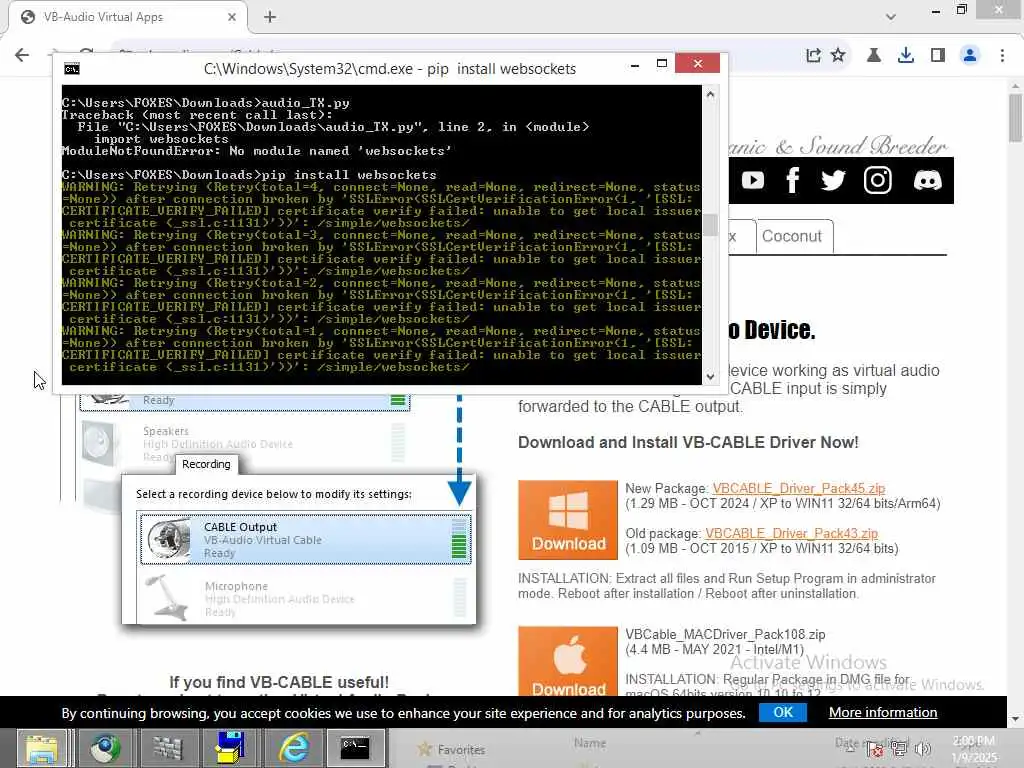1024x768 pixels.
Task: Open Internet Explorer from the taskbar
Action: 293,748
